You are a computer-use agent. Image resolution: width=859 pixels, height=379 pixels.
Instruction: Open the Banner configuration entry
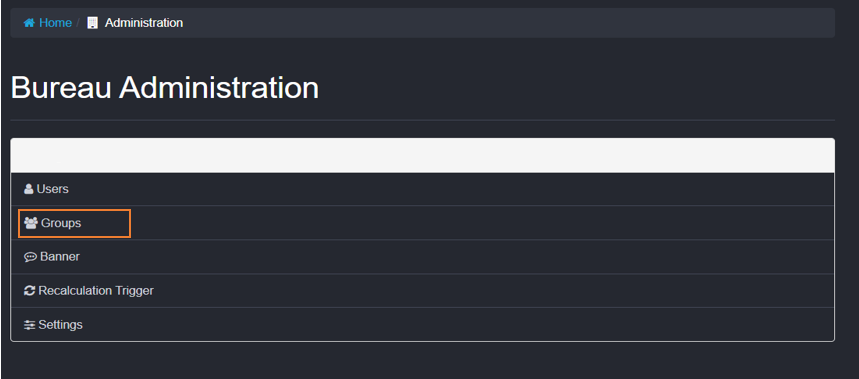coord(60,257)
